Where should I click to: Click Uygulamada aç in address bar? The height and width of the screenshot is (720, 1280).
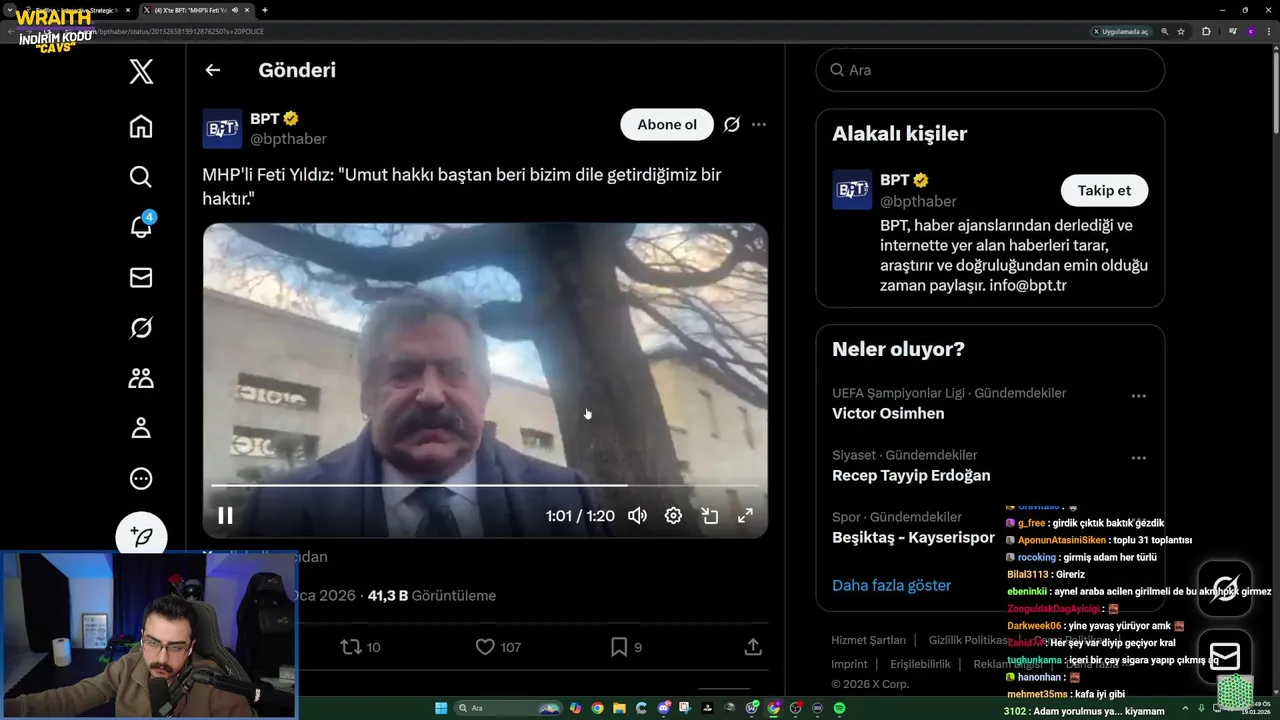pyautogui.click(x=1120, y=31)
